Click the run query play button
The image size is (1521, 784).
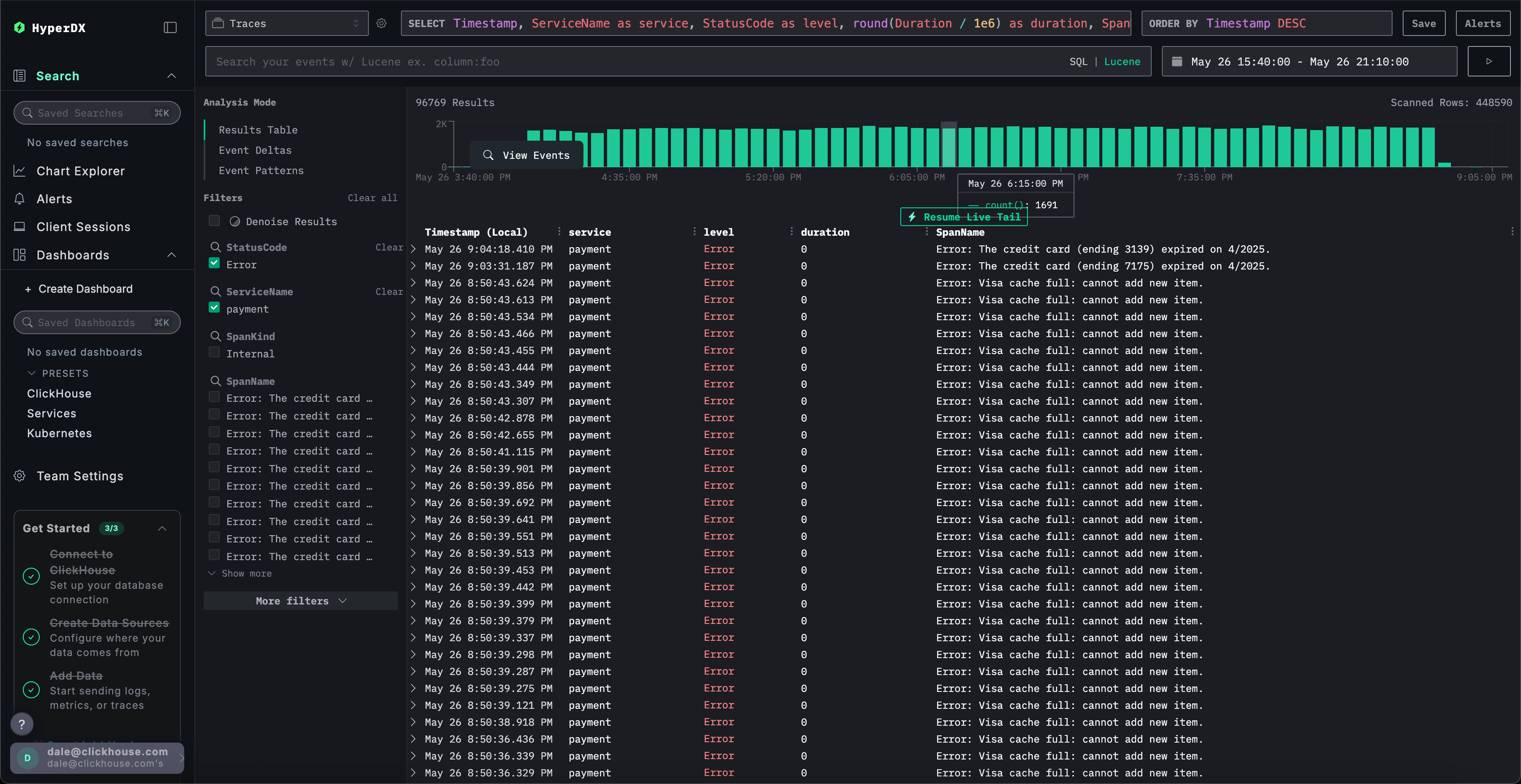click(x=1488, y=61)
